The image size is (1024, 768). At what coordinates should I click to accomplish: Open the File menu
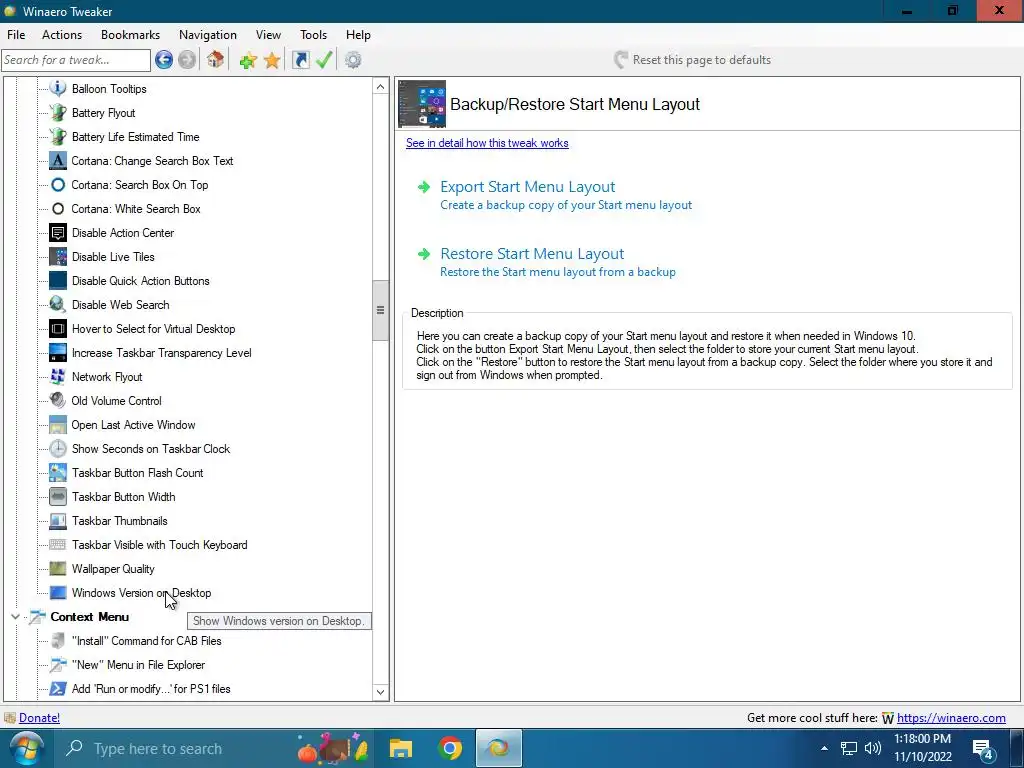click(16, 35)
